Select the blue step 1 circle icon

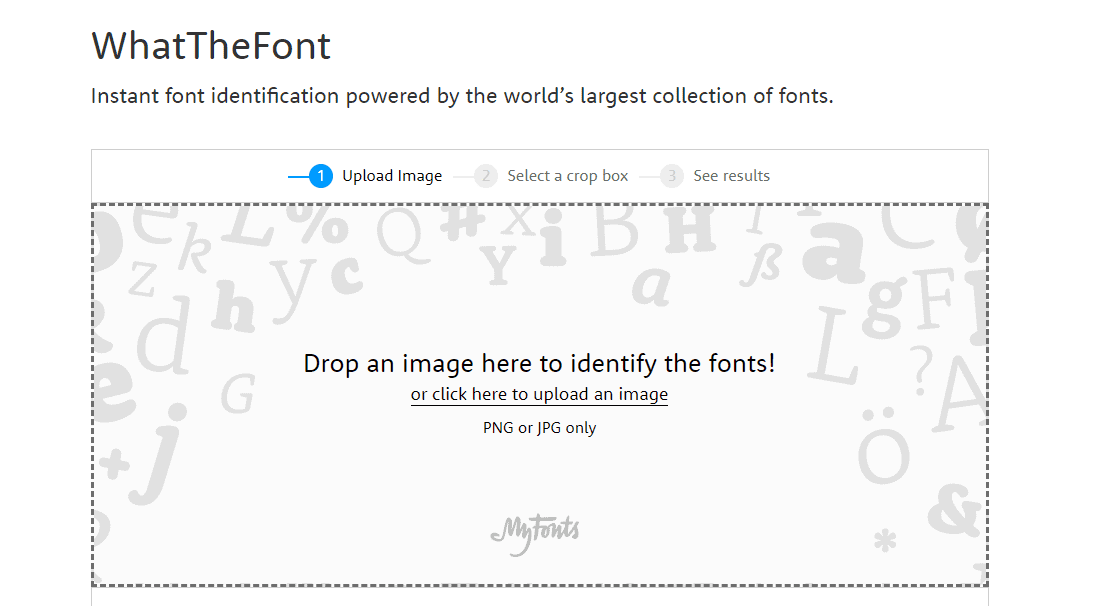tap(320, 175)
